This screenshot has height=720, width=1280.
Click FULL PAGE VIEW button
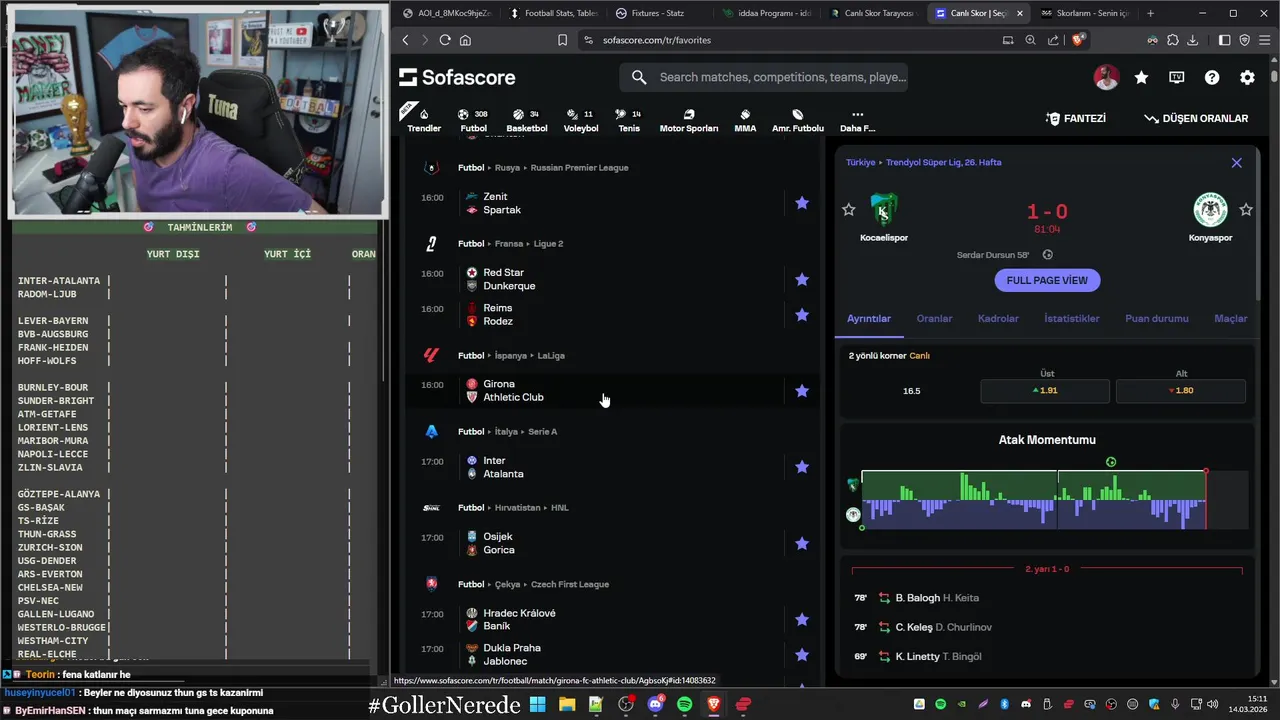(1047, 280)
